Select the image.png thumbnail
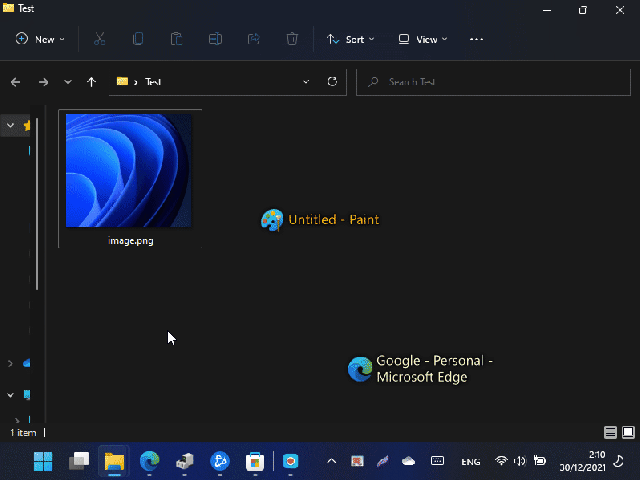Viewport: 640px width, 480px height. [129, 170]
